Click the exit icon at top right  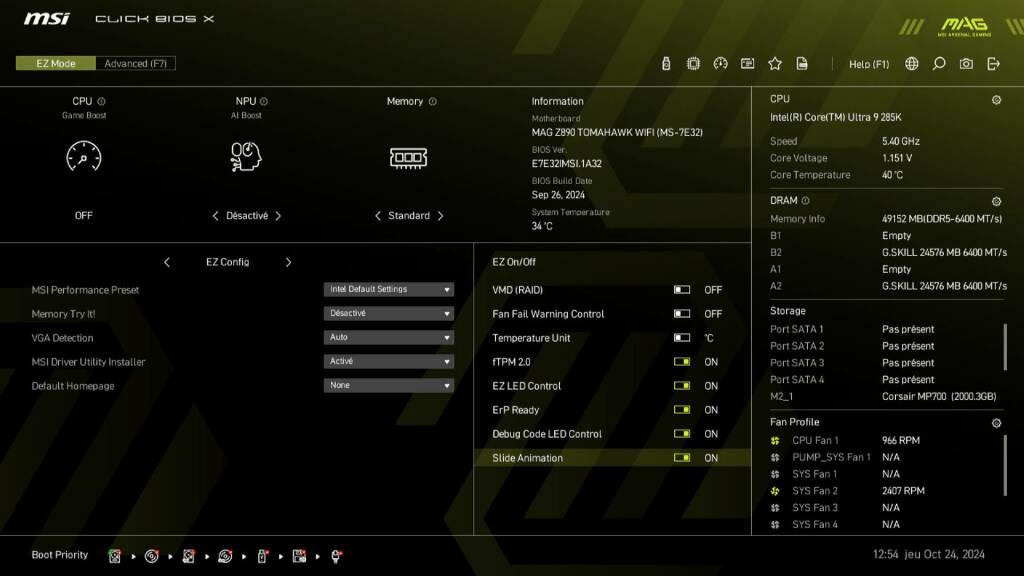pyautogui.click(x=993, y=63)
